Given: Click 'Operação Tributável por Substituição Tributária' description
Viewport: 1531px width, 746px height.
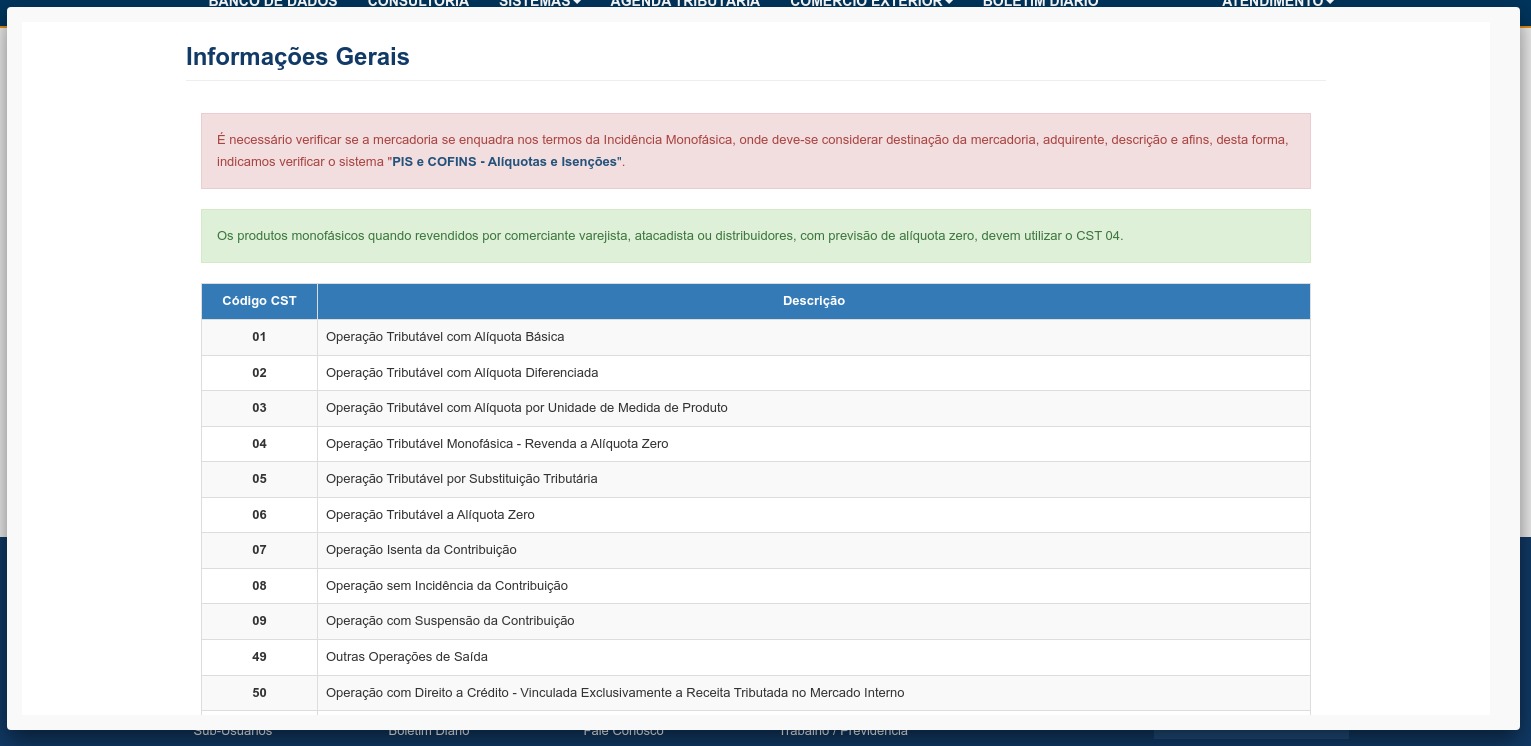Looking at the screenshot, I should tap(462, 479).
